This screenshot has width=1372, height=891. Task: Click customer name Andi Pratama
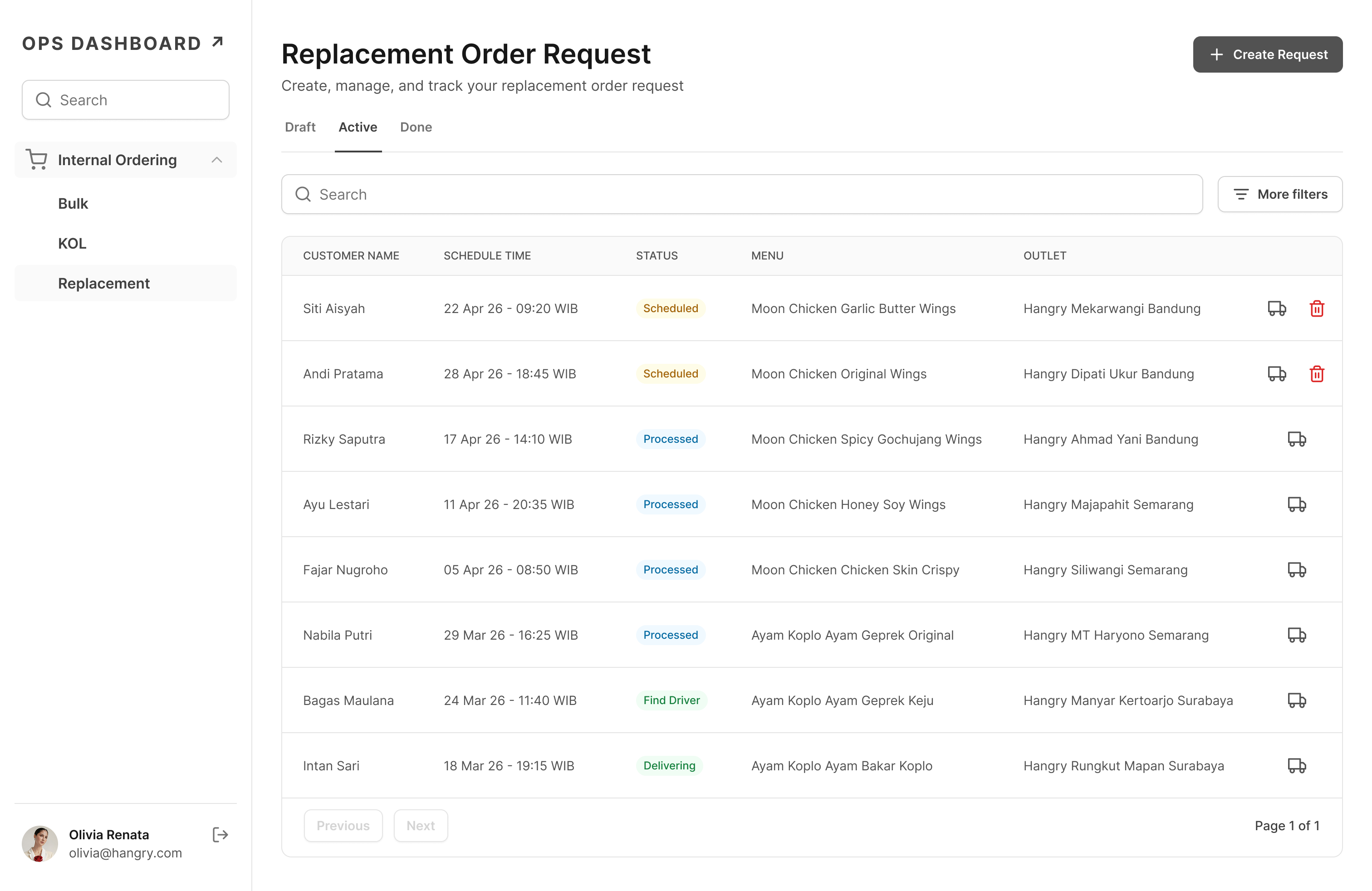(x=343, y=373)
